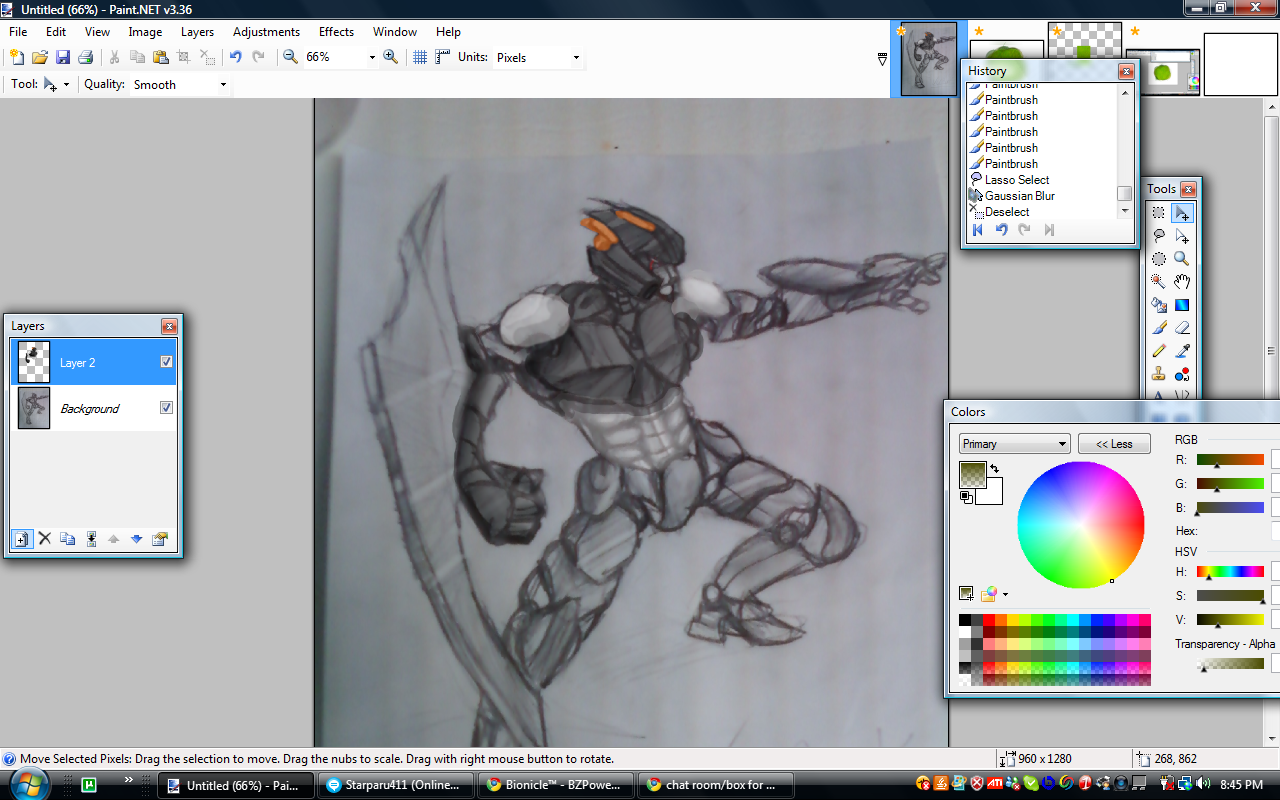Screen dimensions: 1280x800
Task: Open the Quality dropdown set to Smooth
Action: click(x=178, y=84)
